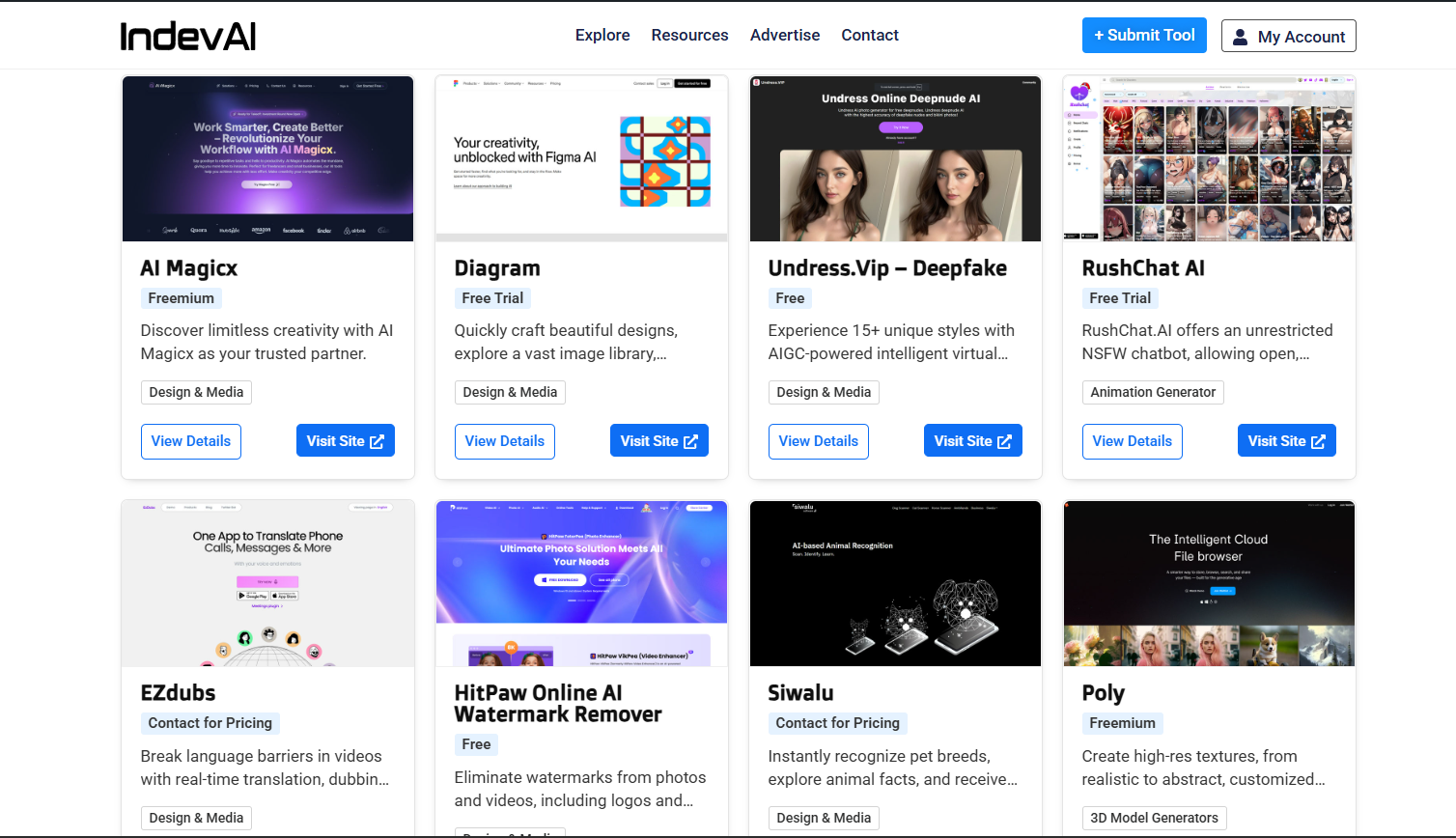Viewport: 1456px width, 838px height.
Task: Click external-link icon on Diagram Visit Site
Action: [690, 441]
